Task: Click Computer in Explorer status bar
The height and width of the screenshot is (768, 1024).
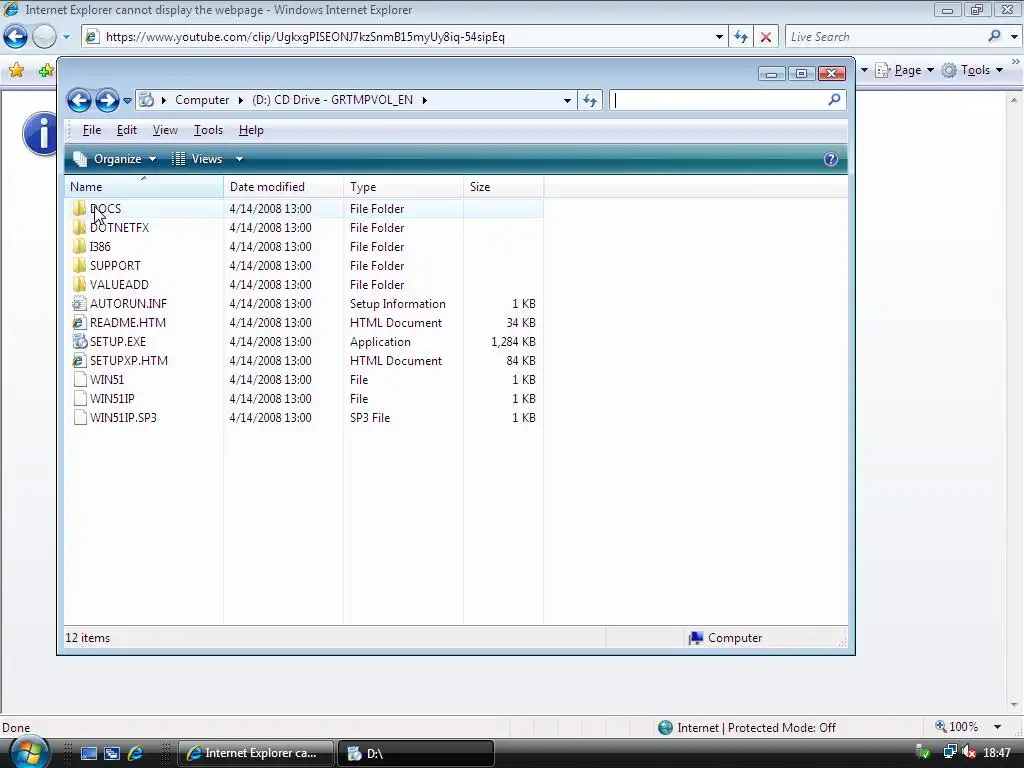Action: pyautogui.click(x=726, y=638)
